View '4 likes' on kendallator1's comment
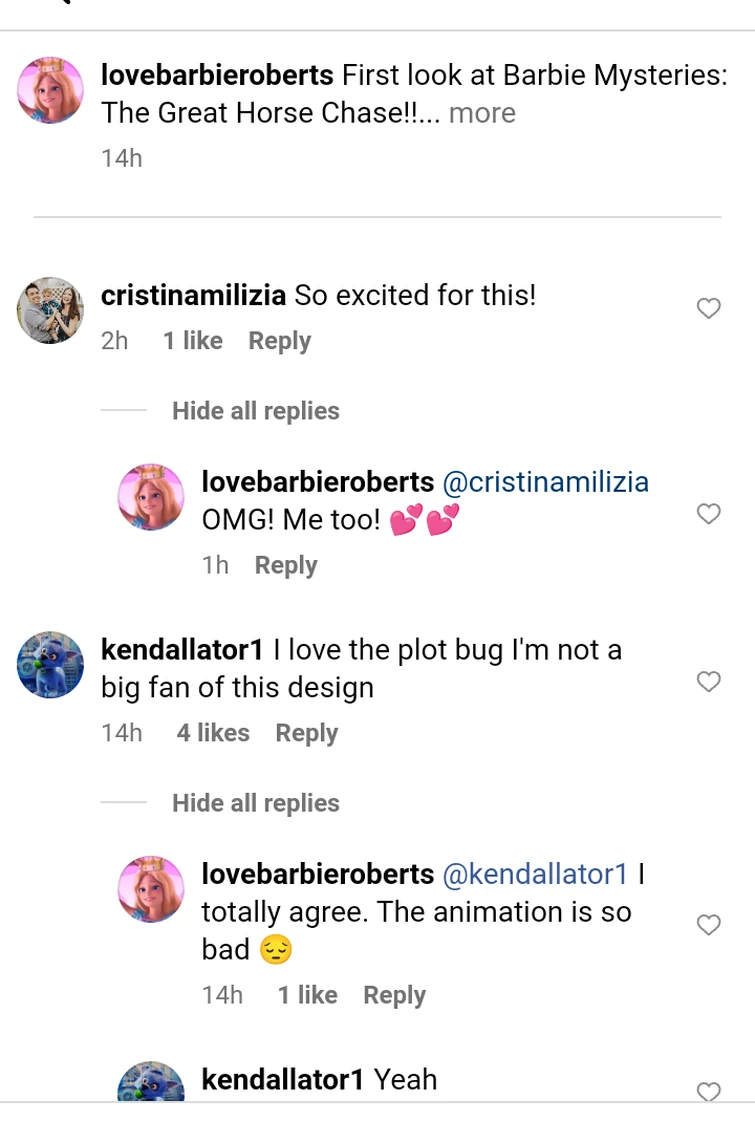This screenshot has height=1143, width=755. [x=213, y=733]
